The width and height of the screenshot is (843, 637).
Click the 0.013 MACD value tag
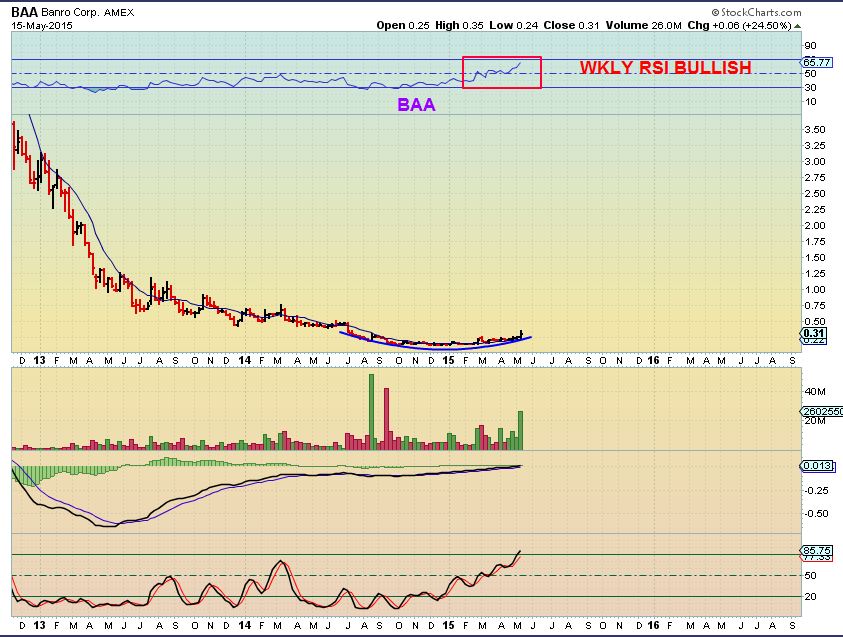818,466
